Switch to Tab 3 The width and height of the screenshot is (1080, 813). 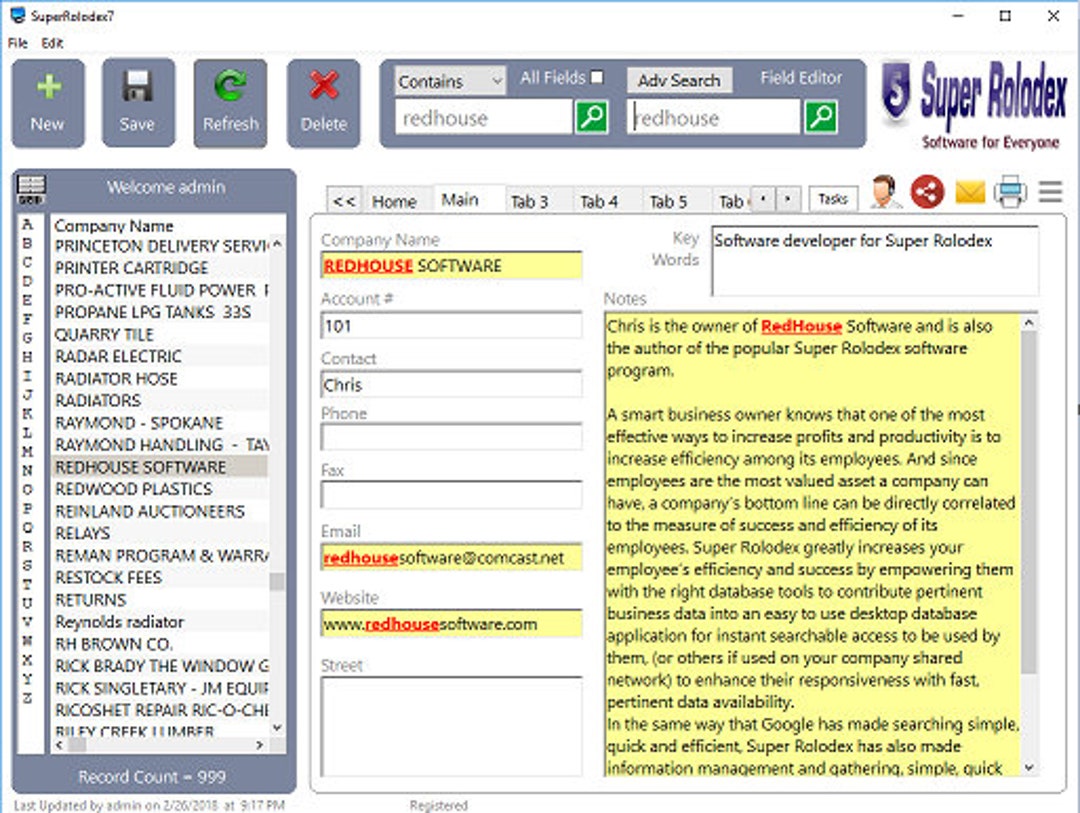tap(530, 201)
